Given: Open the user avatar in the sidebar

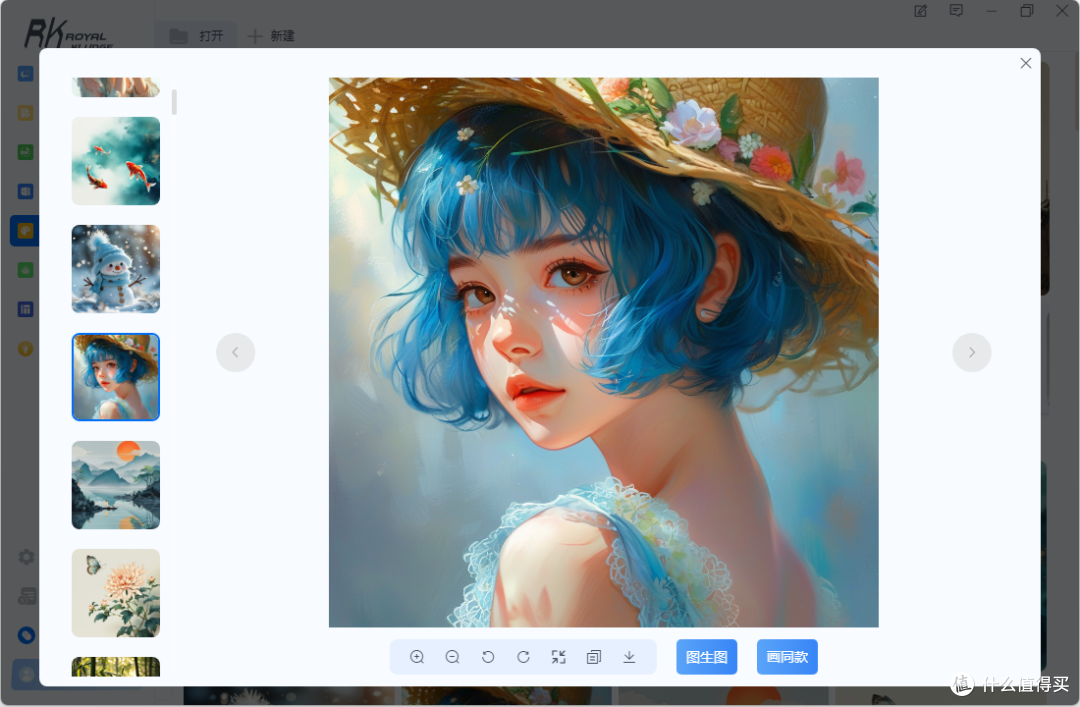Looking at the screenshot, I should click(26, 675).
